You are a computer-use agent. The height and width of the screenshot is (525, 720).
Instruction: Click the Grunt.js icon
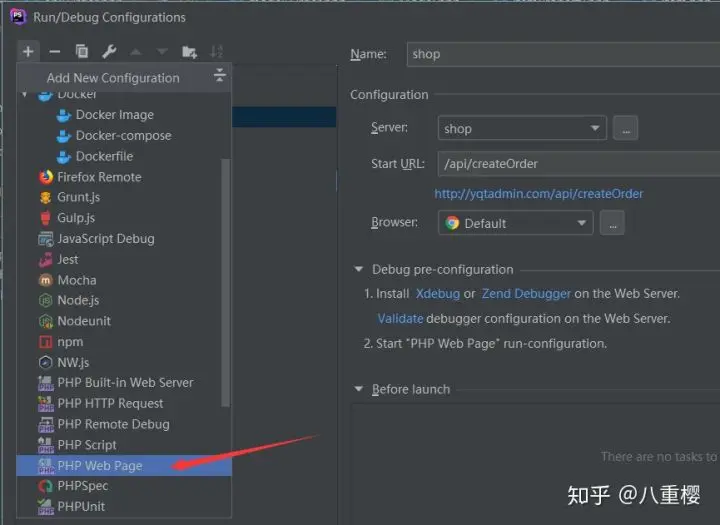(x=45, y=198)
